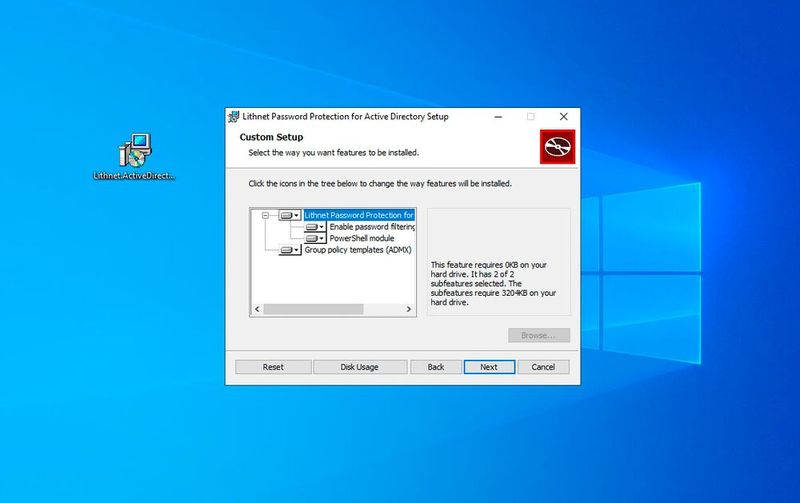The image size is (800, 503).
Task: Click the red disc logo in the header
Action: (x=557, y=147)
